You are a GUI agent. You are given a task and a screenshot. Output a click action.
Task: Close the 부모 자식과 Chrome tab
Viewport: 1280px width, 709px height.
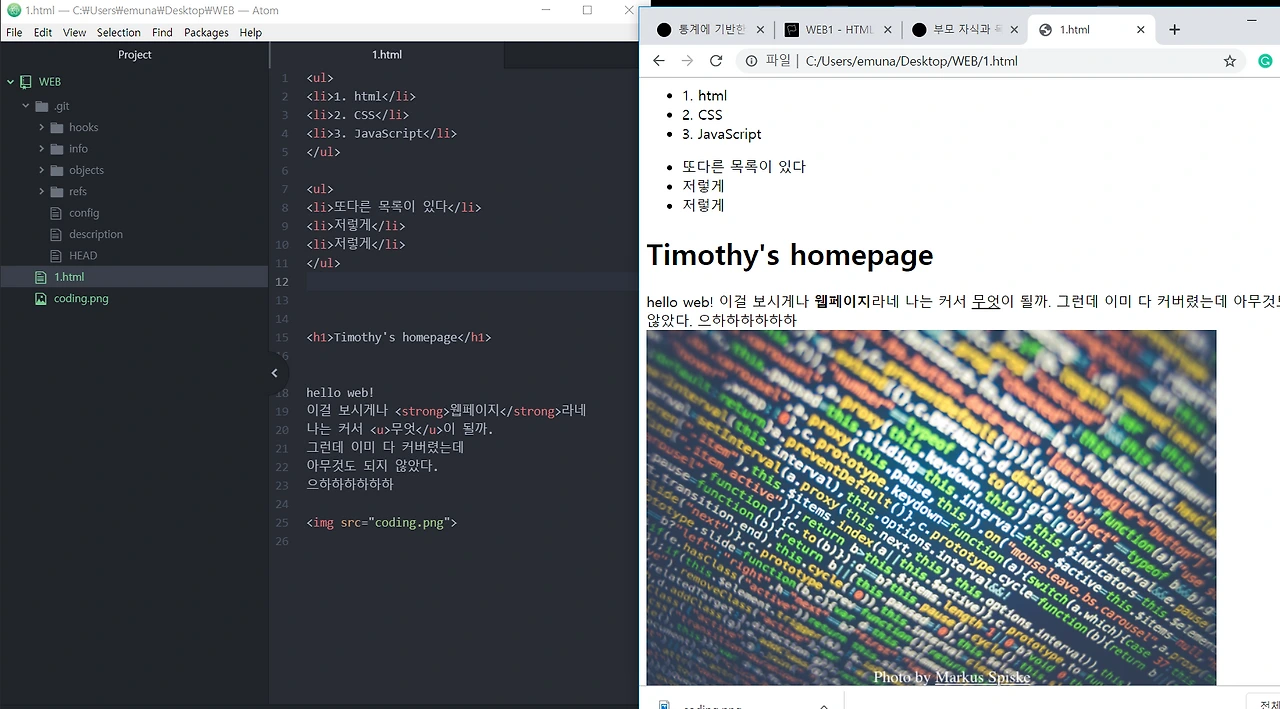[x=1014, y=30]
